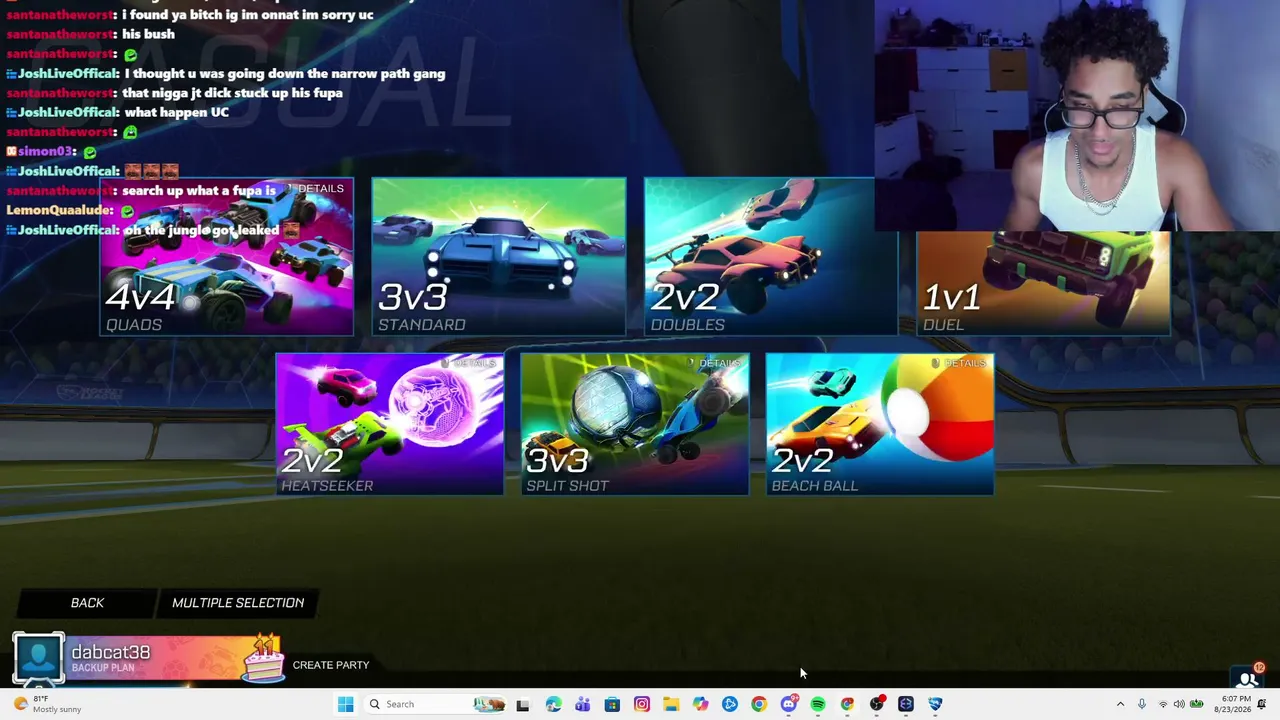This screenshot has width=1280, height=720.
Task: Go Back from the playlist menu
Action: (87, 603)
